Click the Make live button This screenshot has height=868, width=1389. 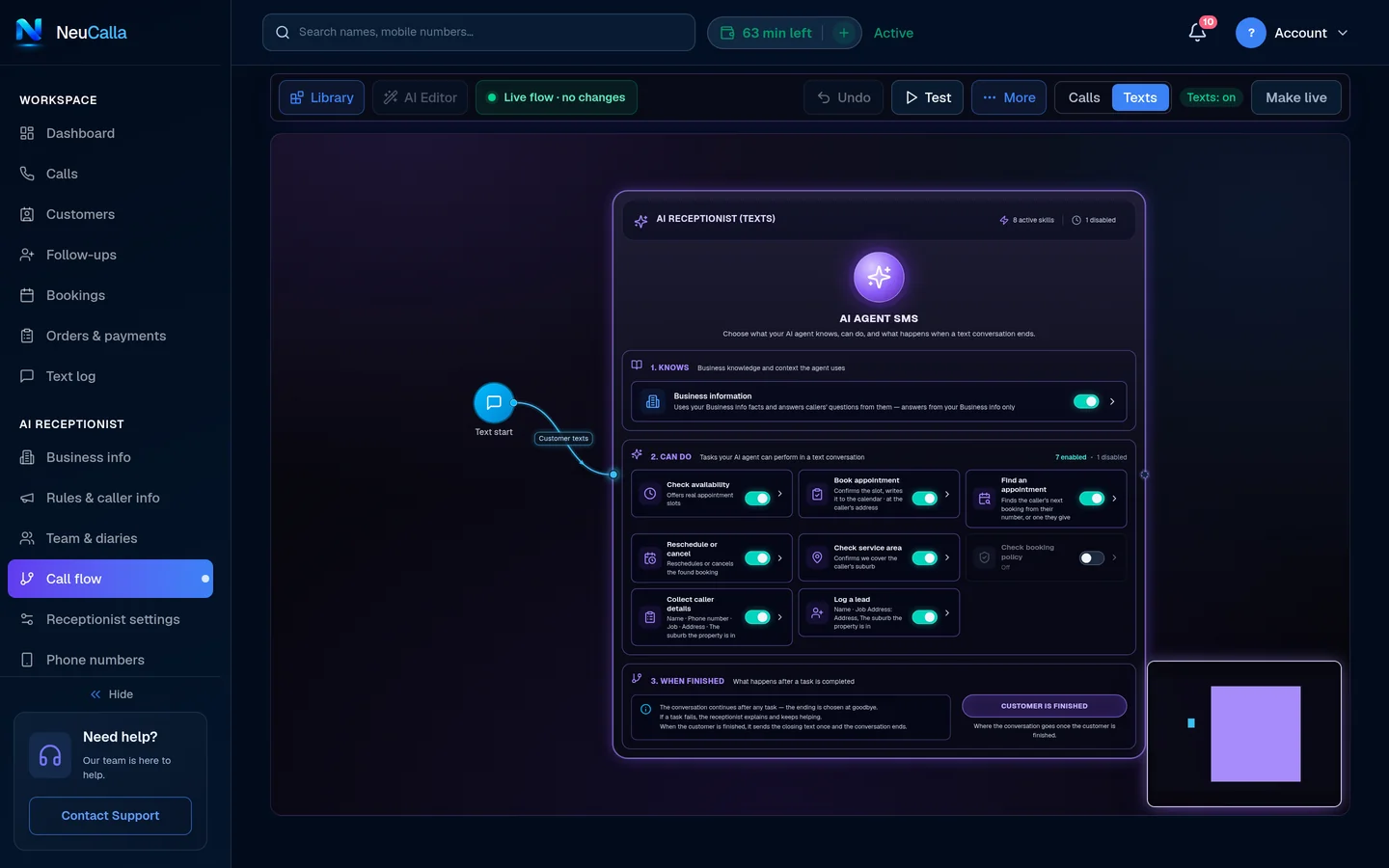1296,97
